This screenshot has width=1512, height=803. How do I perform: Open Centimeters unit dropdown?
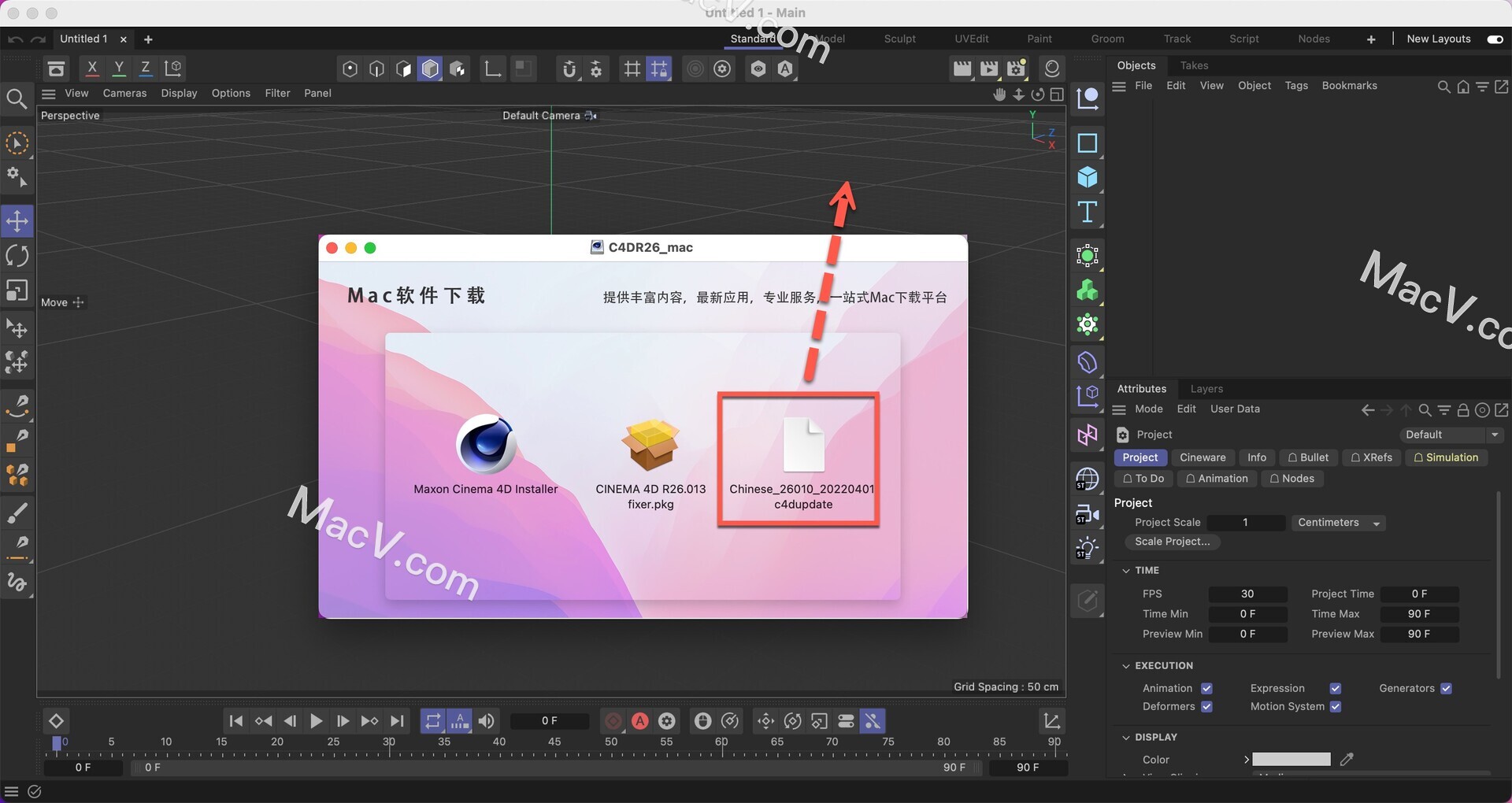click(1338, 523)
